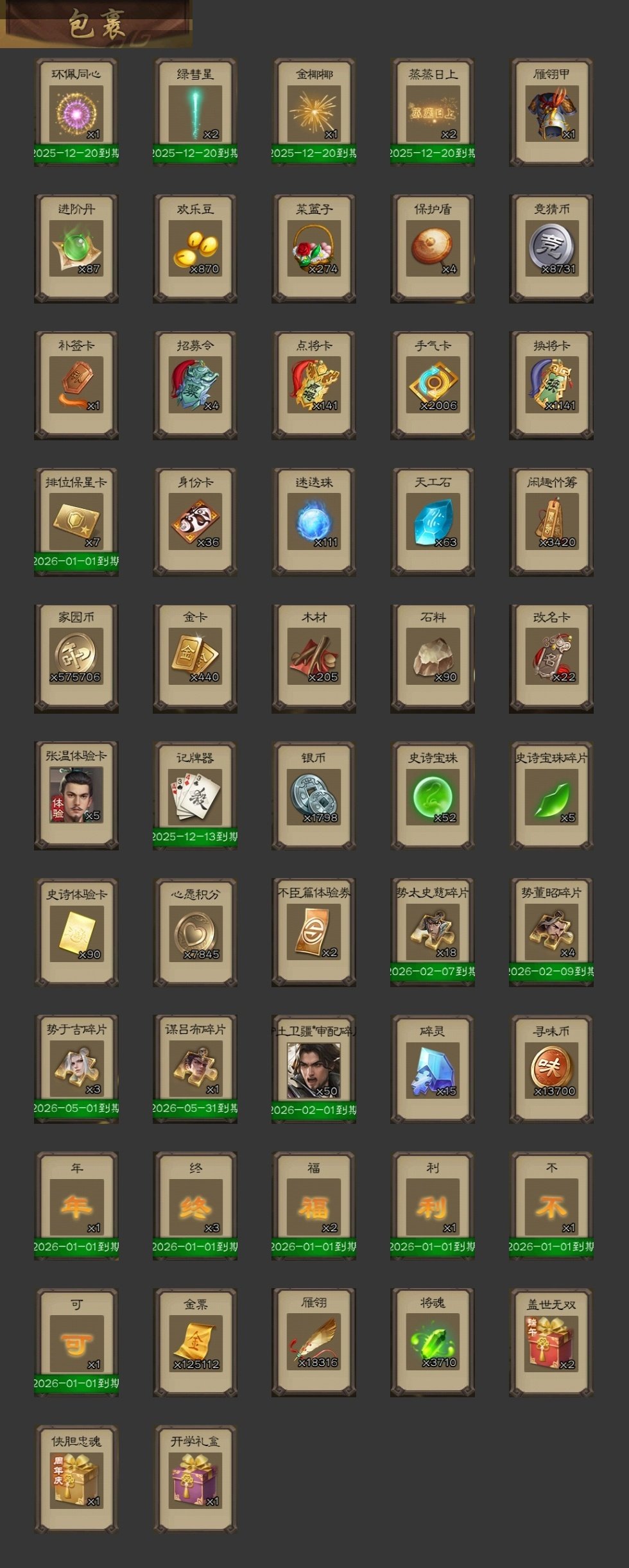Select the 菜篮子 basket item
The image size is (629, 1568).
coord(314,248)
